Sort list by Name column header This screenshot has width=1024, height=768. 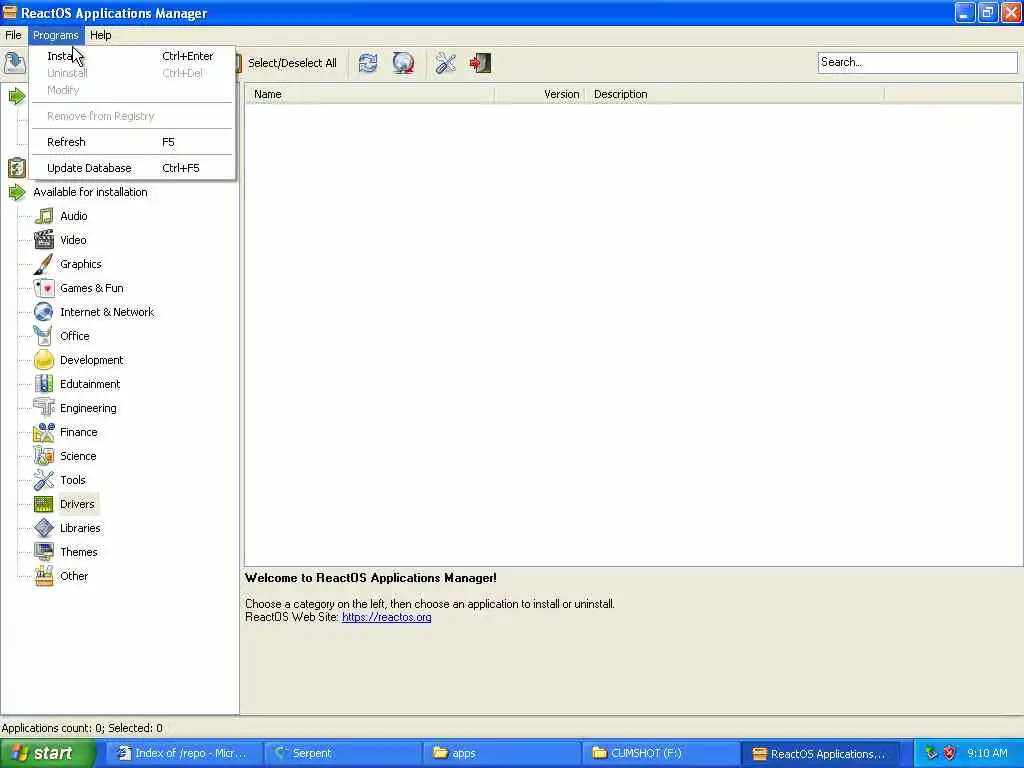coord(370,95)
